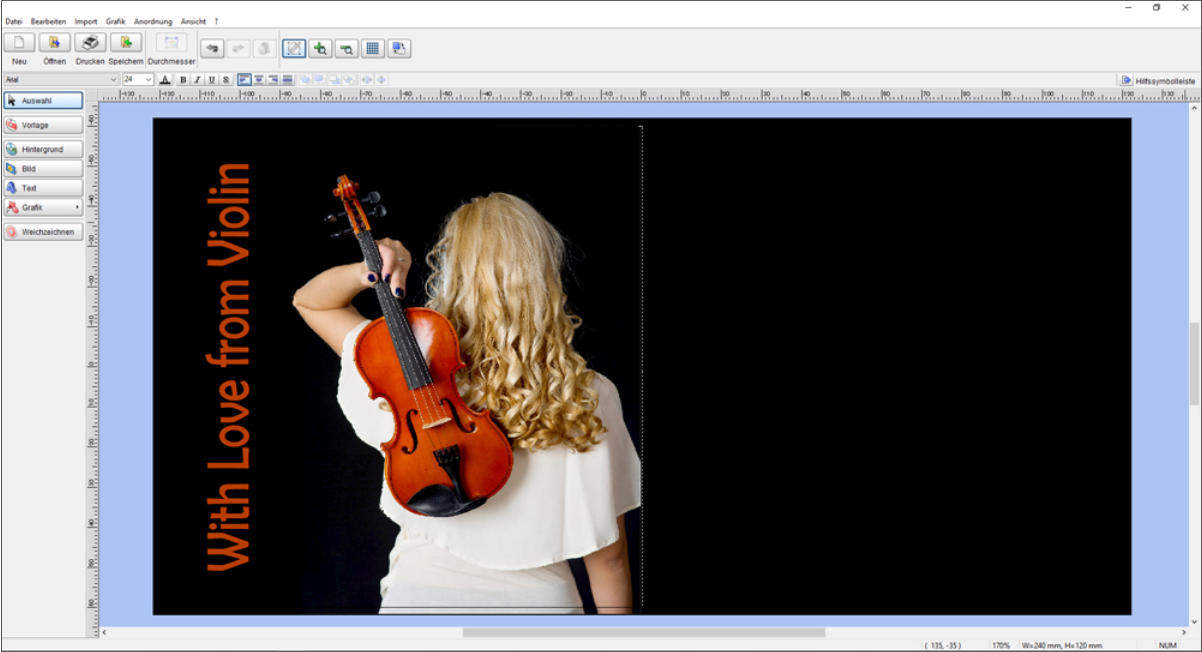
Task: Open the Bearbeiten menu
Action: click(48, 21)
